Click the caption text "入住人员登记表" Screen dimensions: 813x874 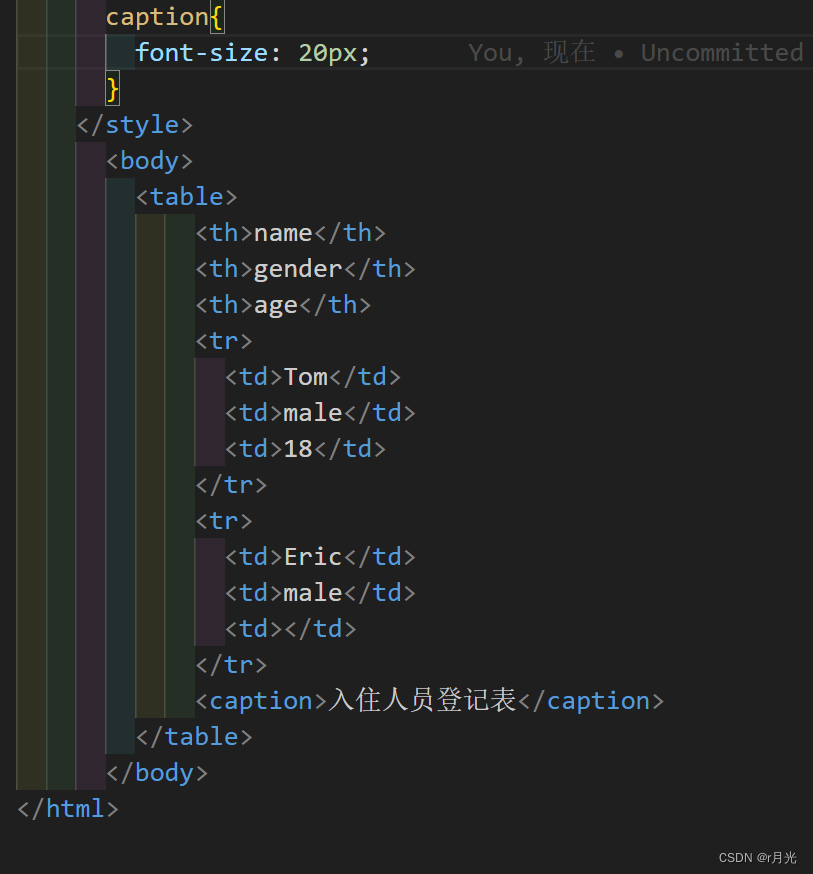tap(422, 700)
